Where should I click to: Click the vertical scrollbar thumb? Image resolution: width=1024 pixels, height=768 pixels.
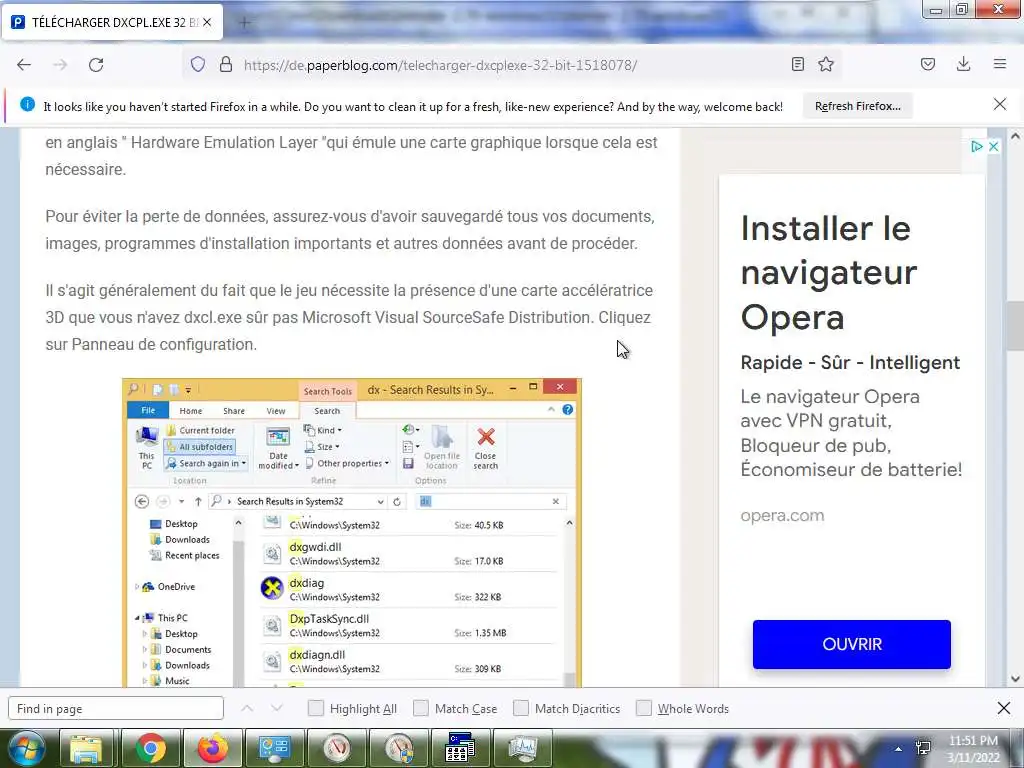[x=1015, y=327]
